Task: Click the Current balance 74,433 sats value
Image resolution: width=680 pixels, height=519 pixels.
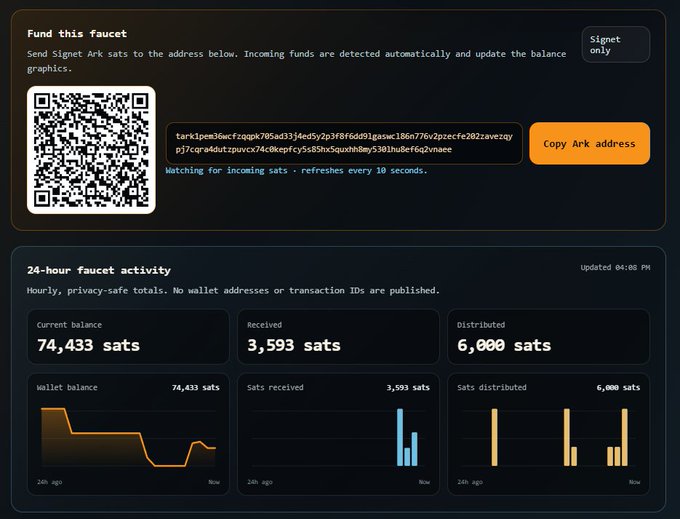Action: point(88,346)
